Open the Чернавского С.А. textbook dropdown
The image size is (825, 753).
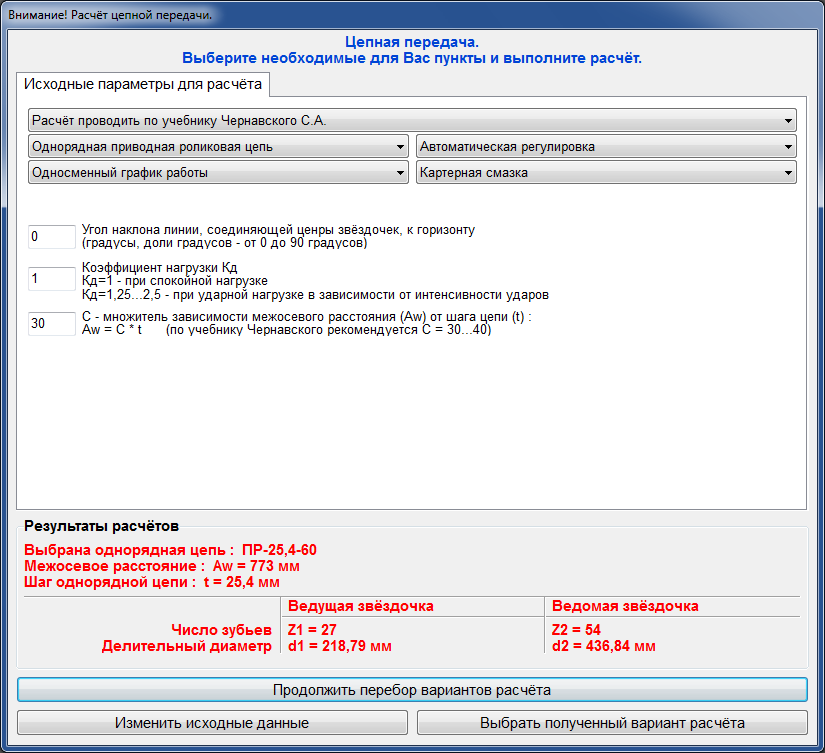(412, 121)
